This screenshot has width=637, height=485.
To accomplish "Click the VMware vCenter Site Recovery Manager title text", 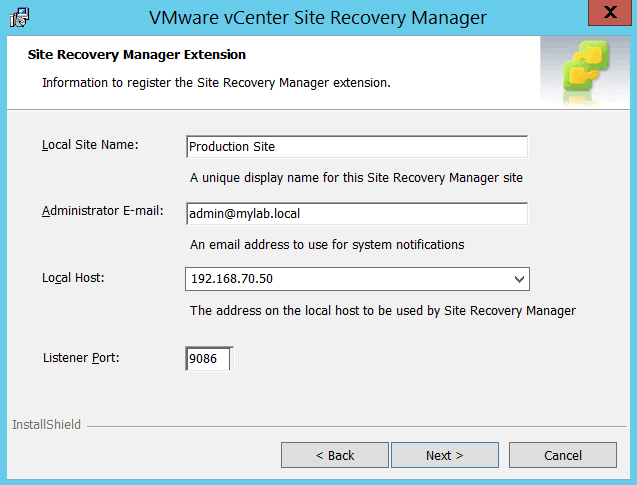I will (x=317, y=17).
